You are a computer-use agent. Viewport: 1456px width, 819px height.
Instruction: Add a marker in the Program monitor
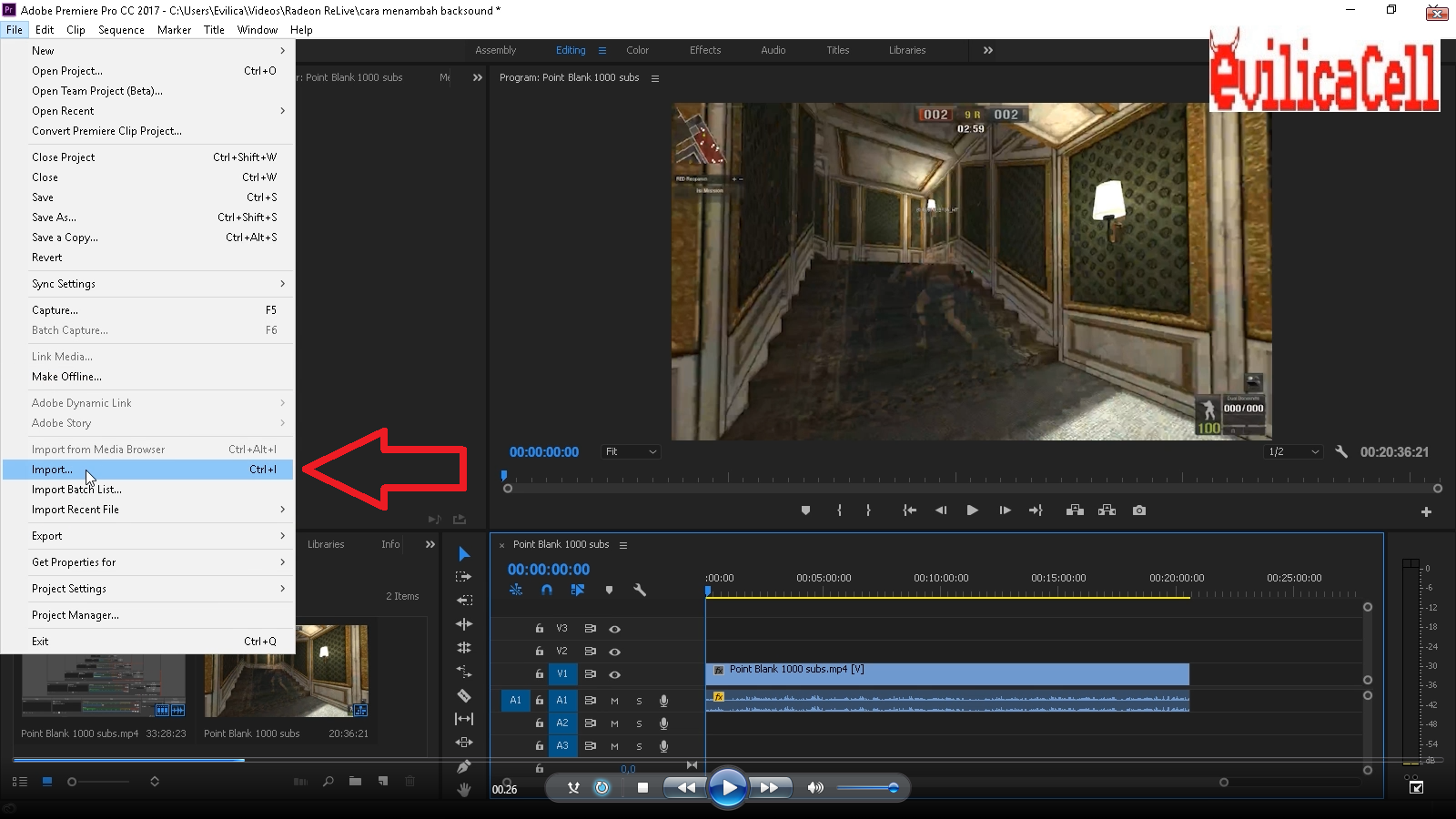click(x=805, y=511)
